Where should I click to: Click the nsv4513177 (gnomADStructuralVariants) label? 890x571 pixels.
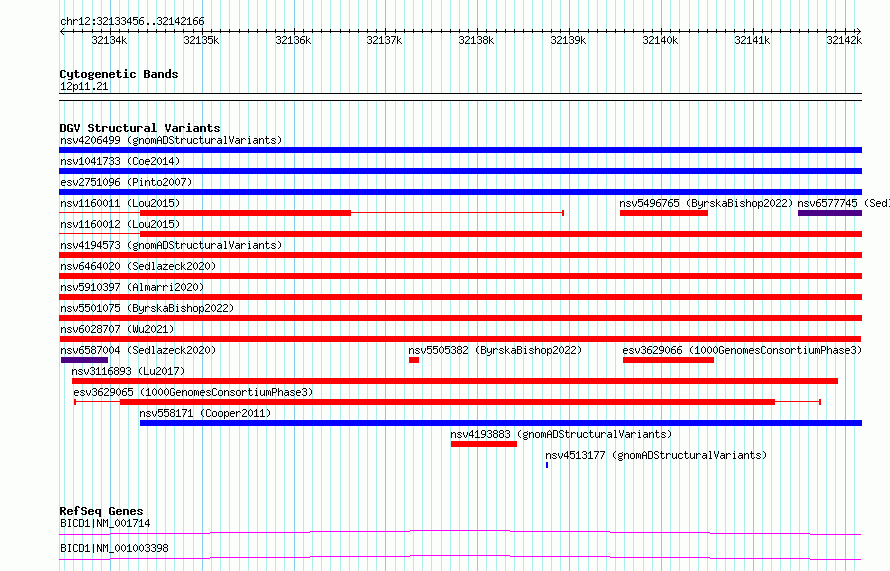656,455
